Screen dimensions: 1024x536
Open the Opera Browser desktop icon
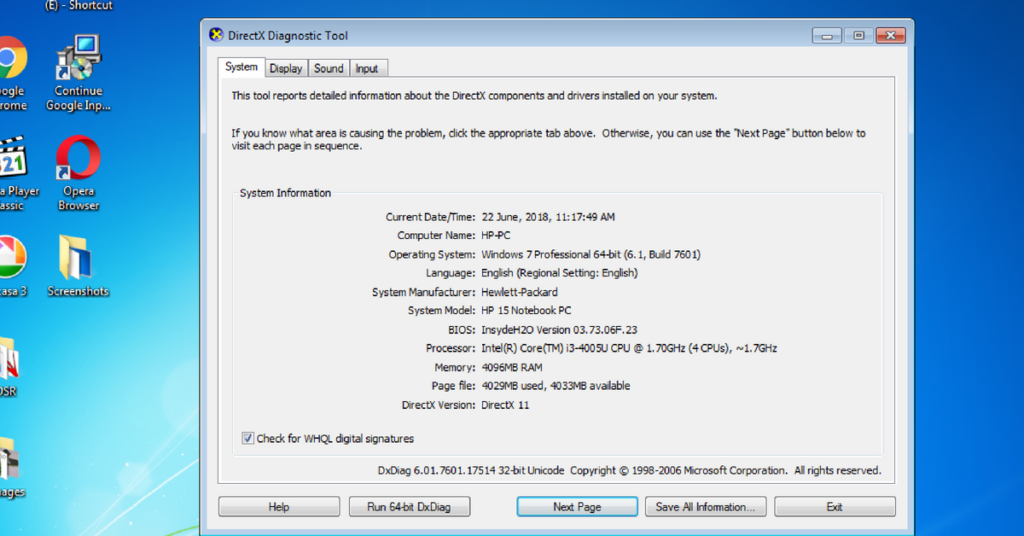click(x=78, y=173)
